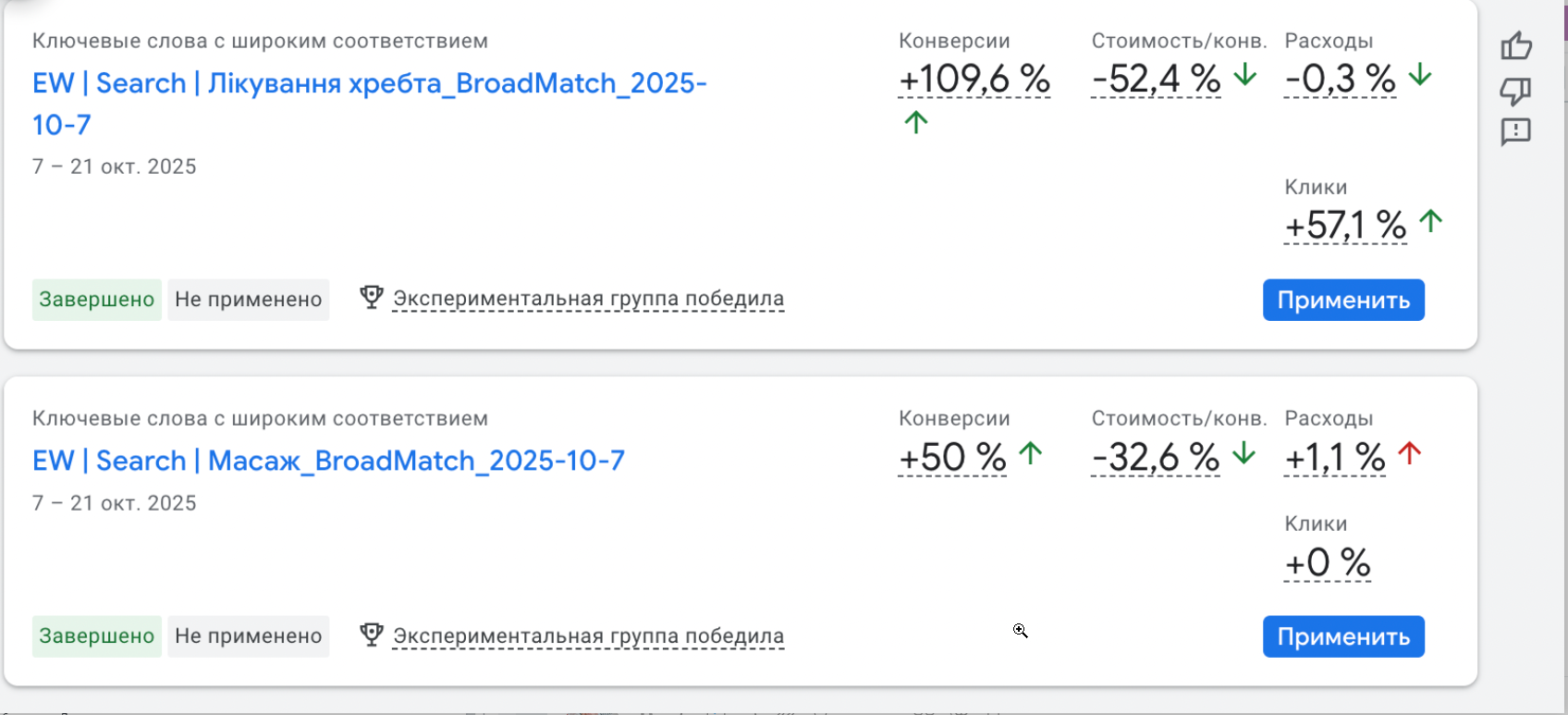
Task: Click the thumbs up feedback icon
Action: 1516,45
